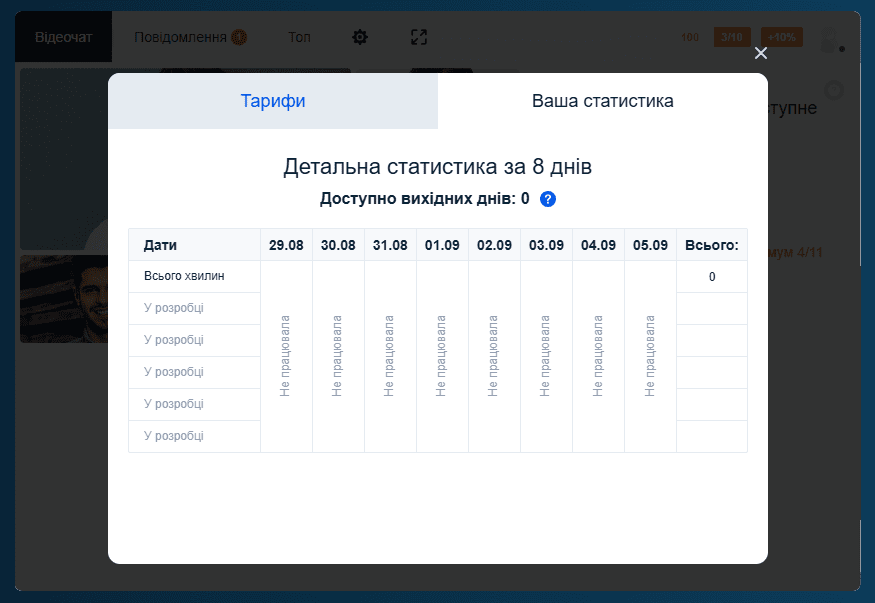The height and width of the screenshot is (603, 875).
Task: Click the 100 balance counter
Action: click(689, 37)
